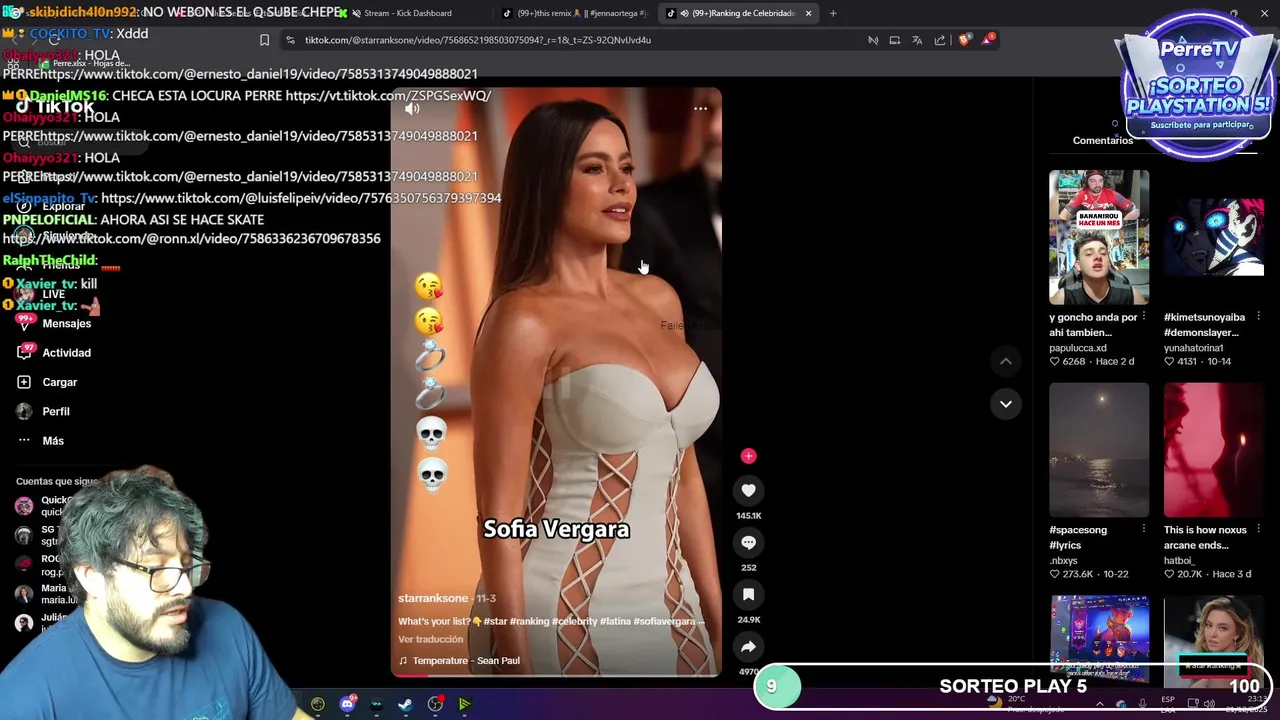This screenshot has height=720, width=1280.
Task: Open Steam from the taskbar
Action: point(405,704)
